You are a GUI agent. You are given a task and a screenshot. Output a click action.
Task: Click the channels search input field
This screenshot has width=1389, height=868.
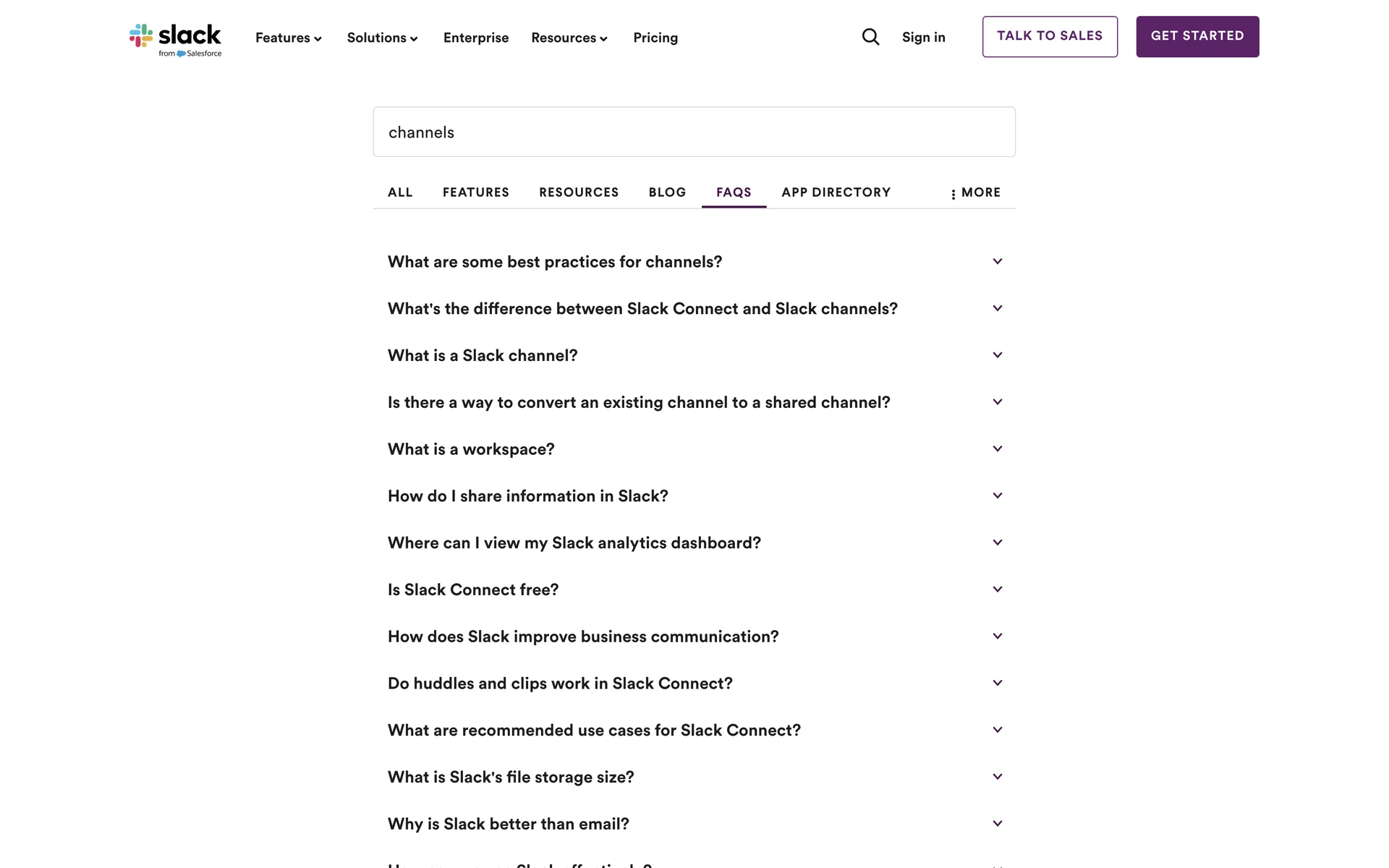point(694,132)
